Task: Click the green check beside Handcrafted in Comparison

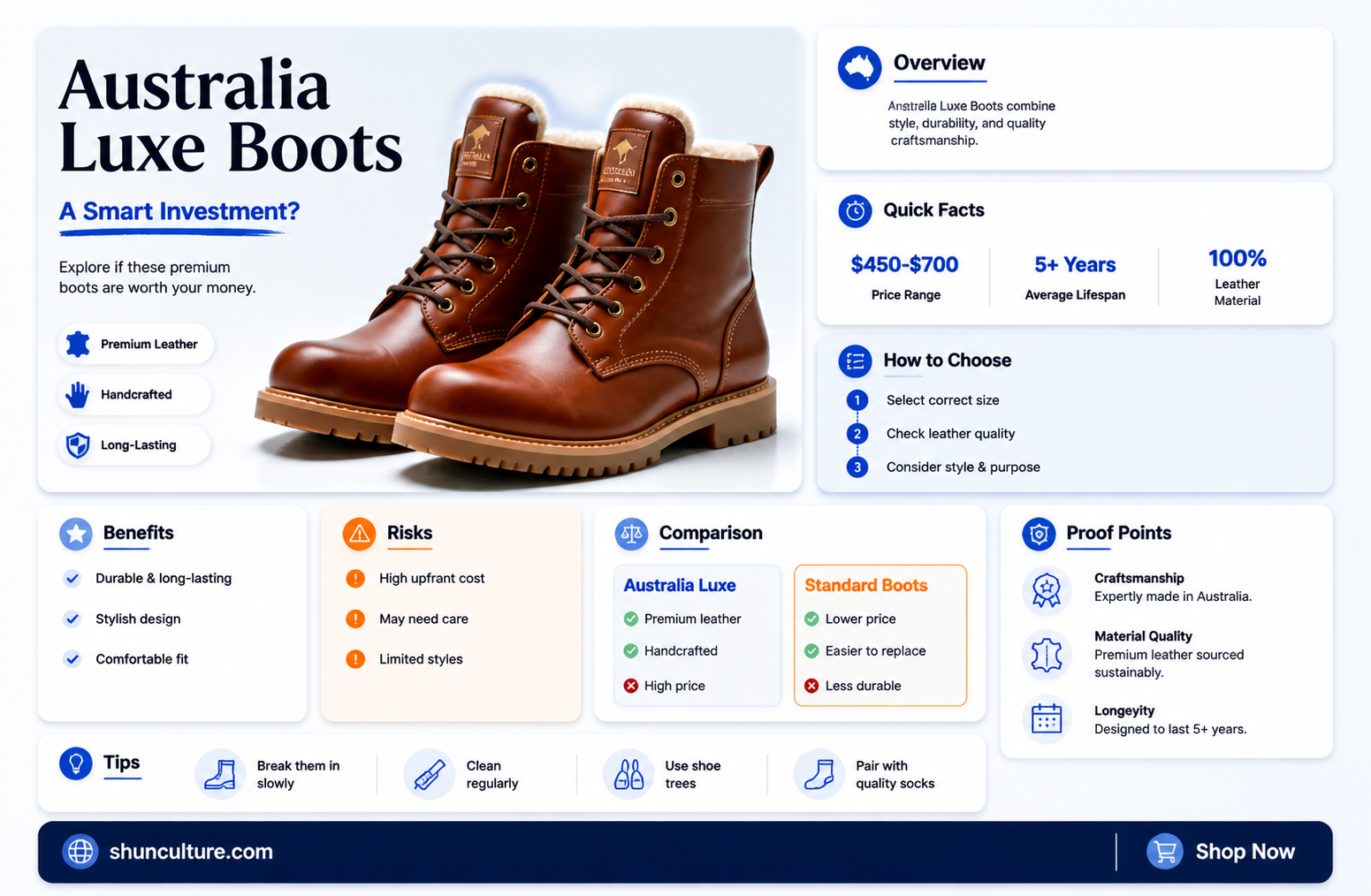Action: (631, 651)
